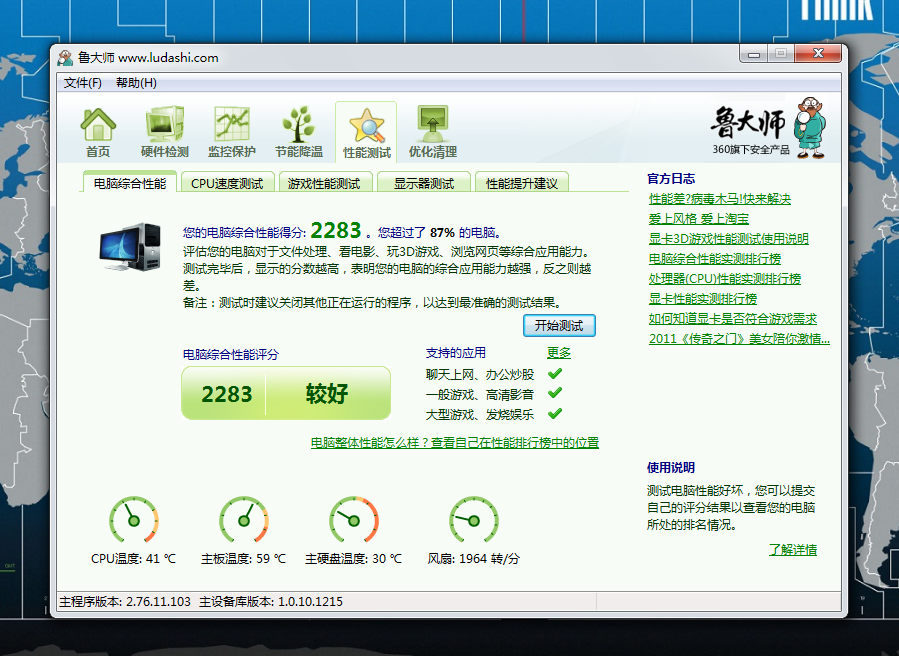Open 处理器(CPU)性能实测排行榜 link
The height and width of the screenshot is (656, 899).
click(725, 279)
